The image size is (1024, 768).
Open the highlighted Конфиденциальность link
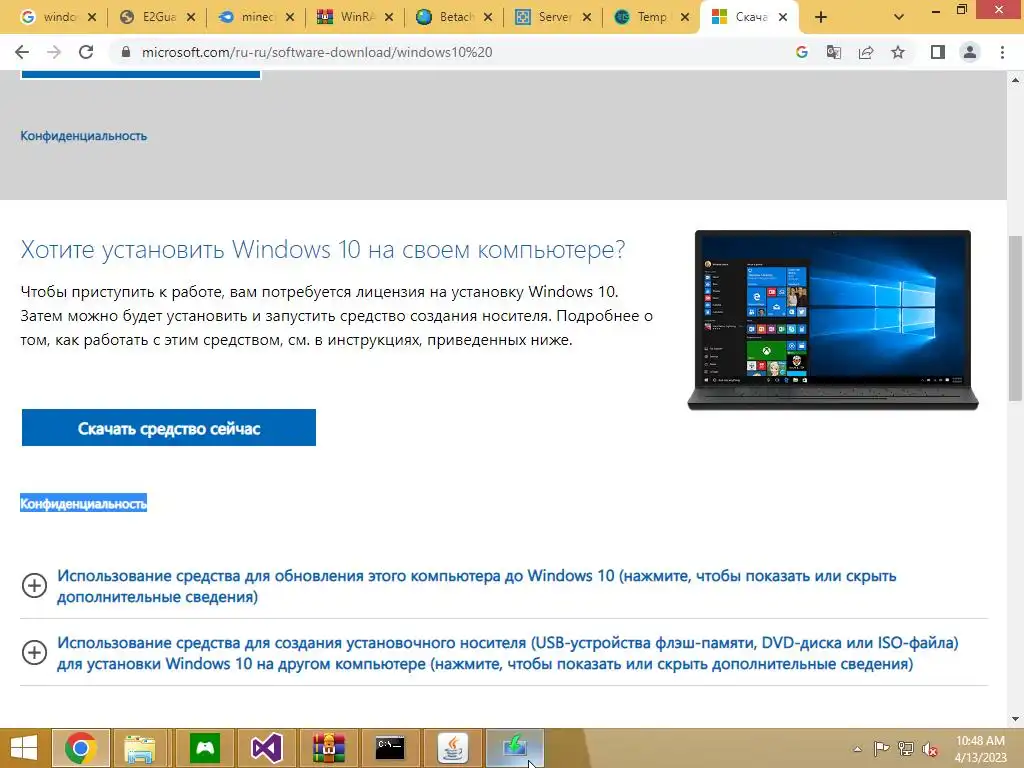(84, 504)
